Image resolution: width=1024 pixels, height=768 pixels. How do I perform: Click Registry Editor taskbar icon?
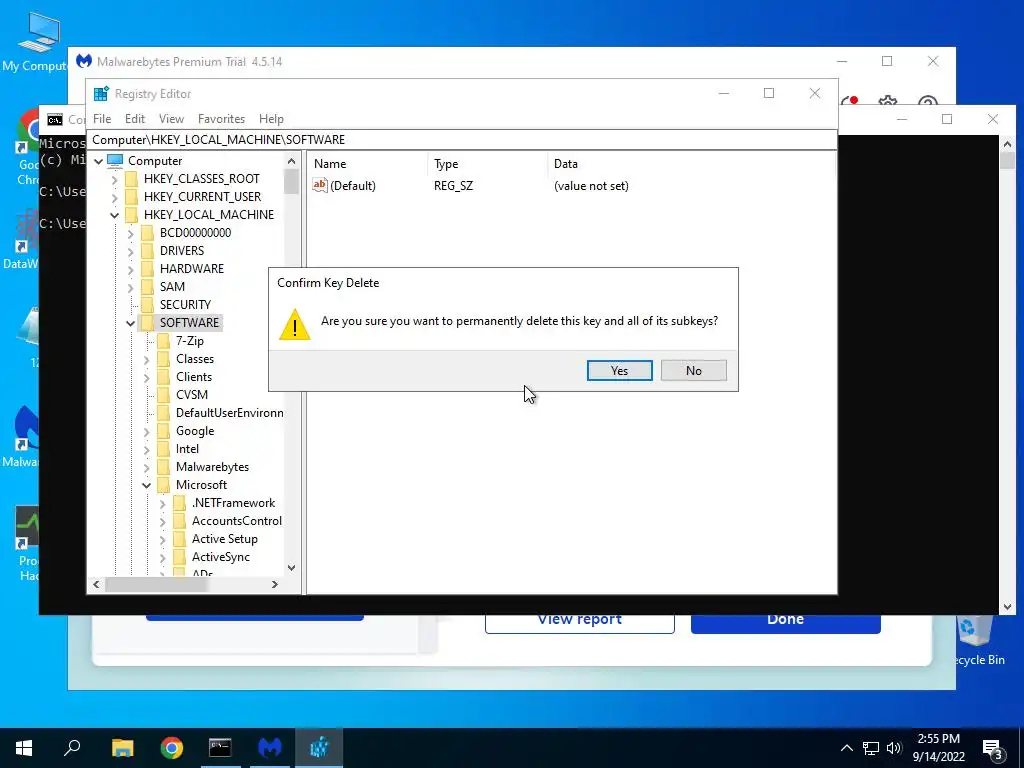tap(319, 748)
